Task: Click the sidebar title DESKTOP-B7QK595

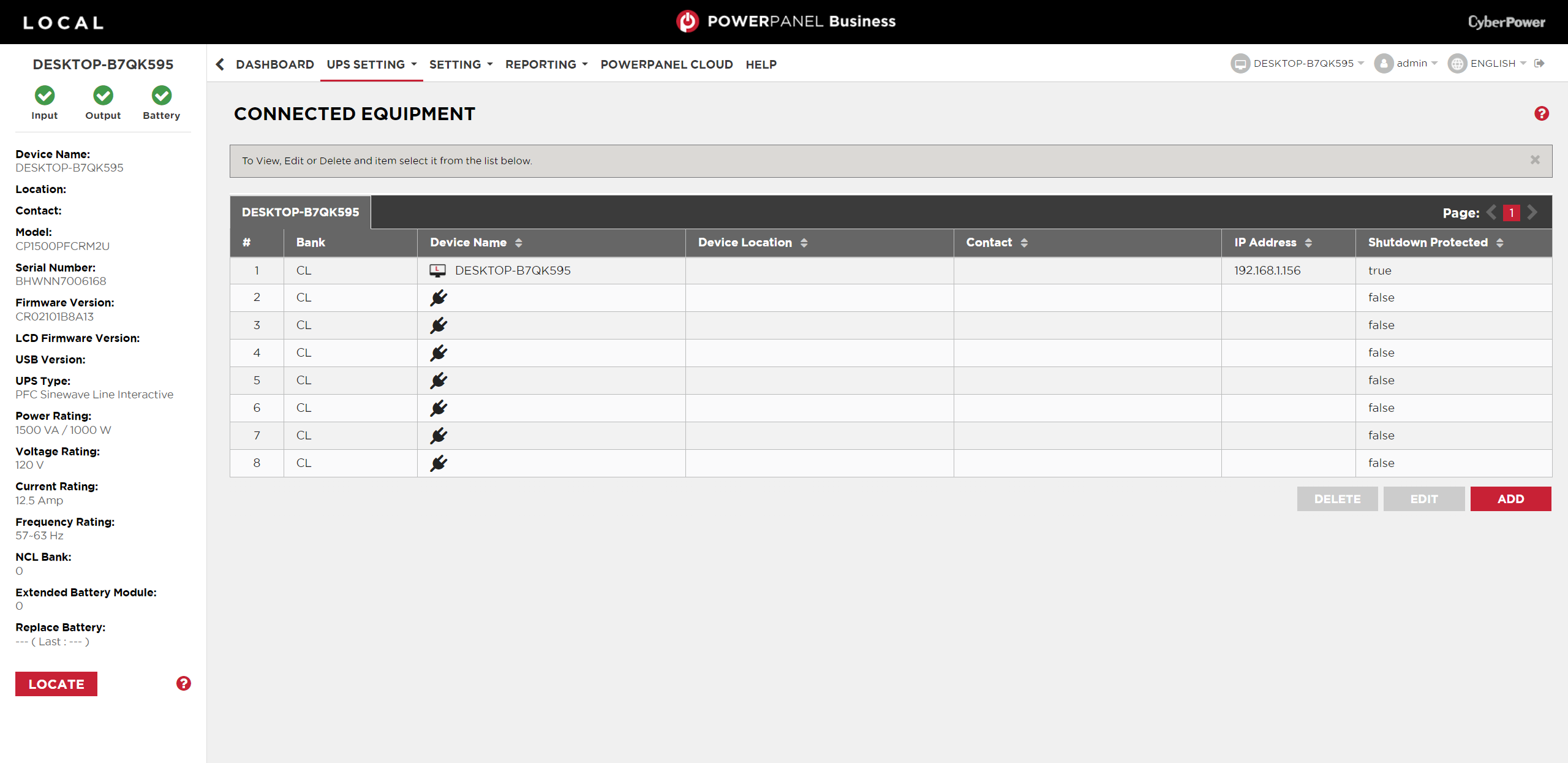Action: coord(103,64)
